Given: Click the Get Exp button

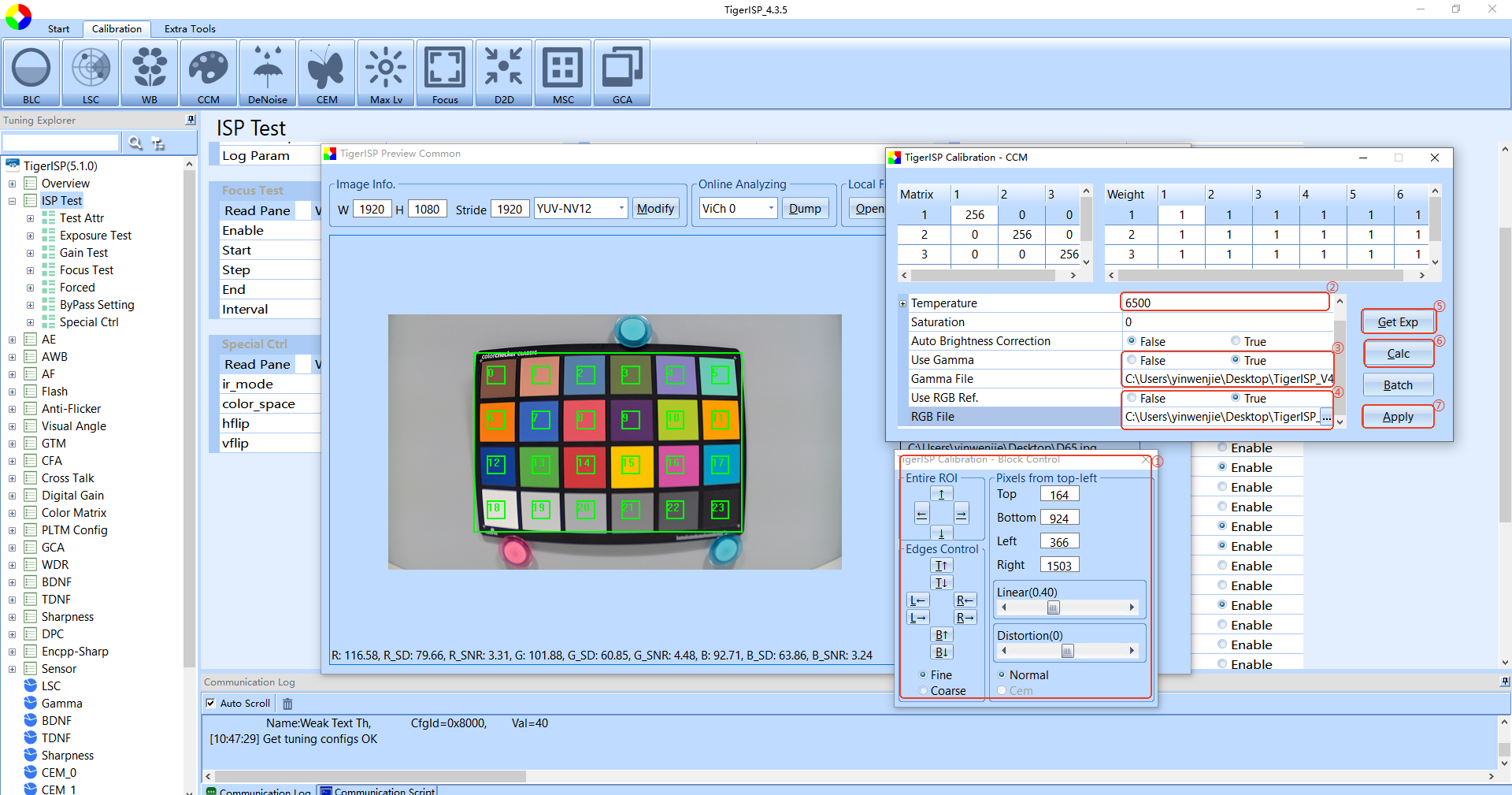Looking at the screenshot, I should [1398, 322].
